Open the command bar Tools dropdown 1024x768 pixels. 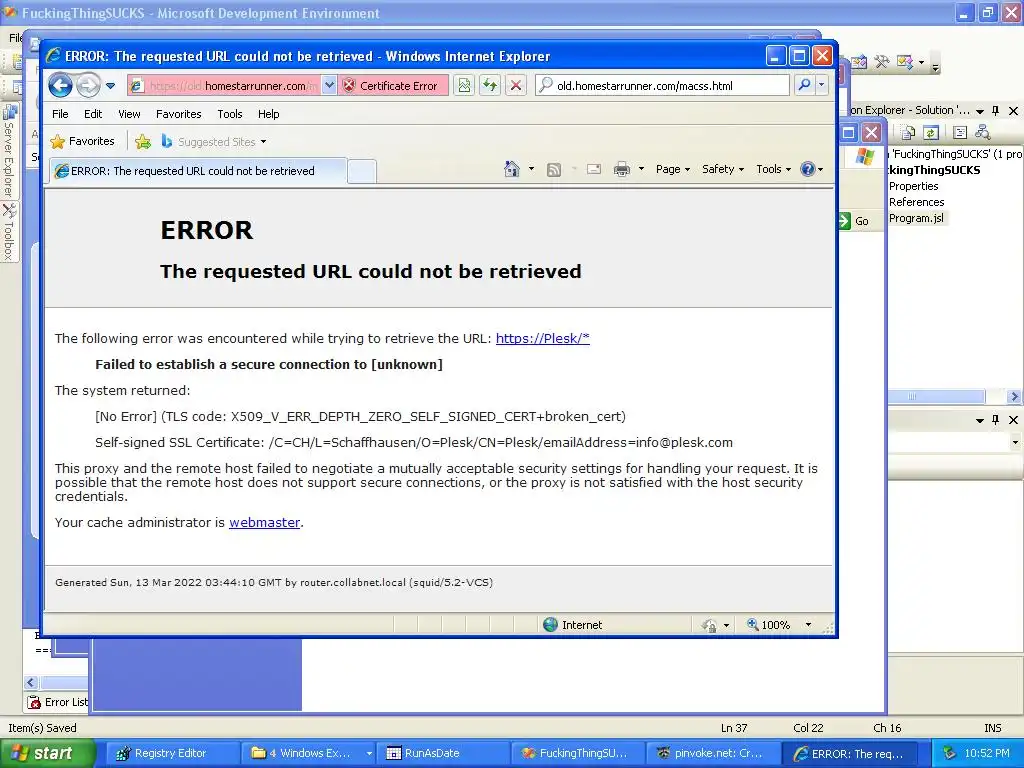tap(773, 169)
